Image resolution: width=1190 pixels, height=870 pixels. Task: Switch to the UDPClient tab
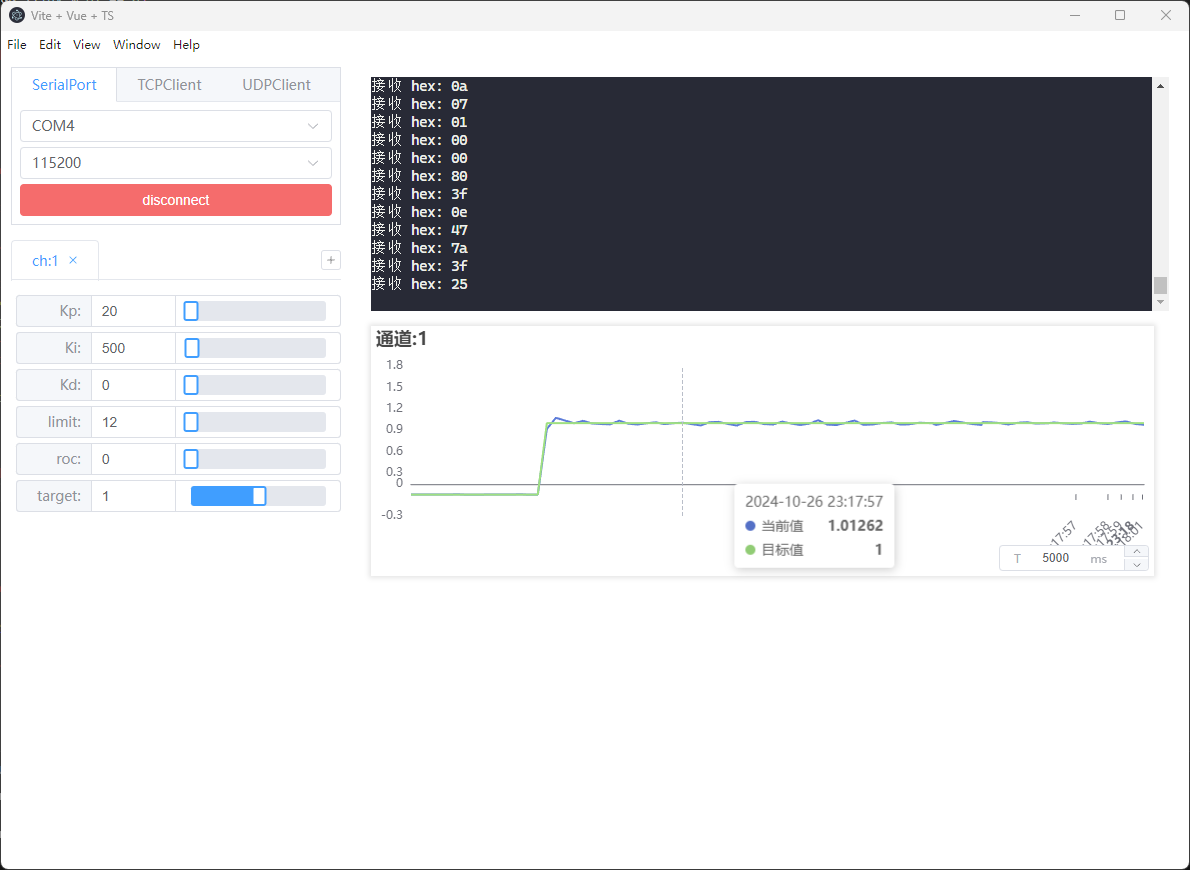pos(276,85)
